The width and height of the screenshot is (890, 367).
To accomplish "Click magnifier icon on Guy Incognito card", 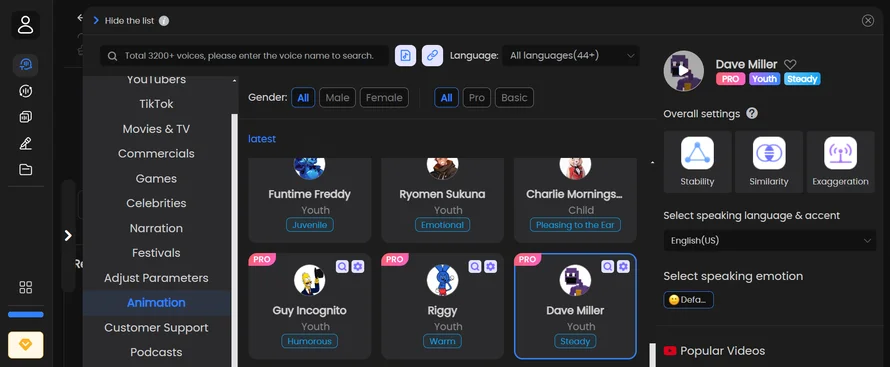I will pyautogui.click(x=342, y=267).
